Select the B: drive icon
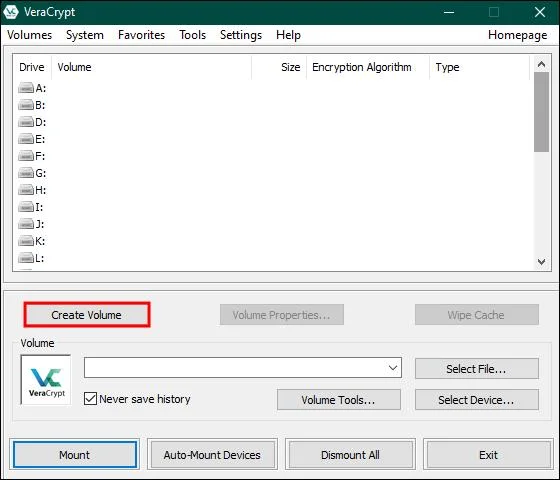Screen dimensions: 560x480 26,105
